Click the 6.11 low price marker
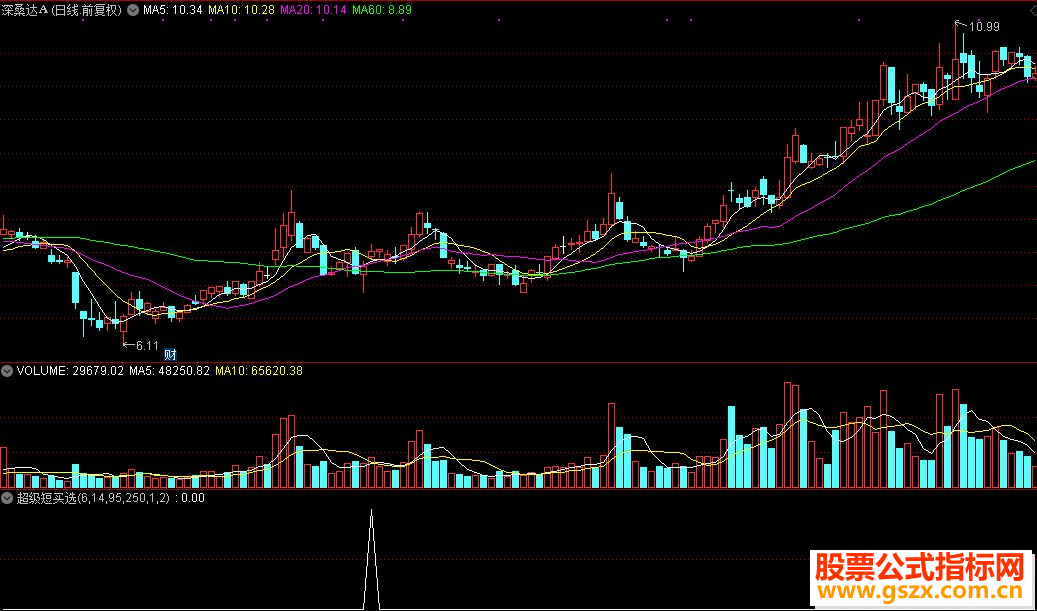 147,345
